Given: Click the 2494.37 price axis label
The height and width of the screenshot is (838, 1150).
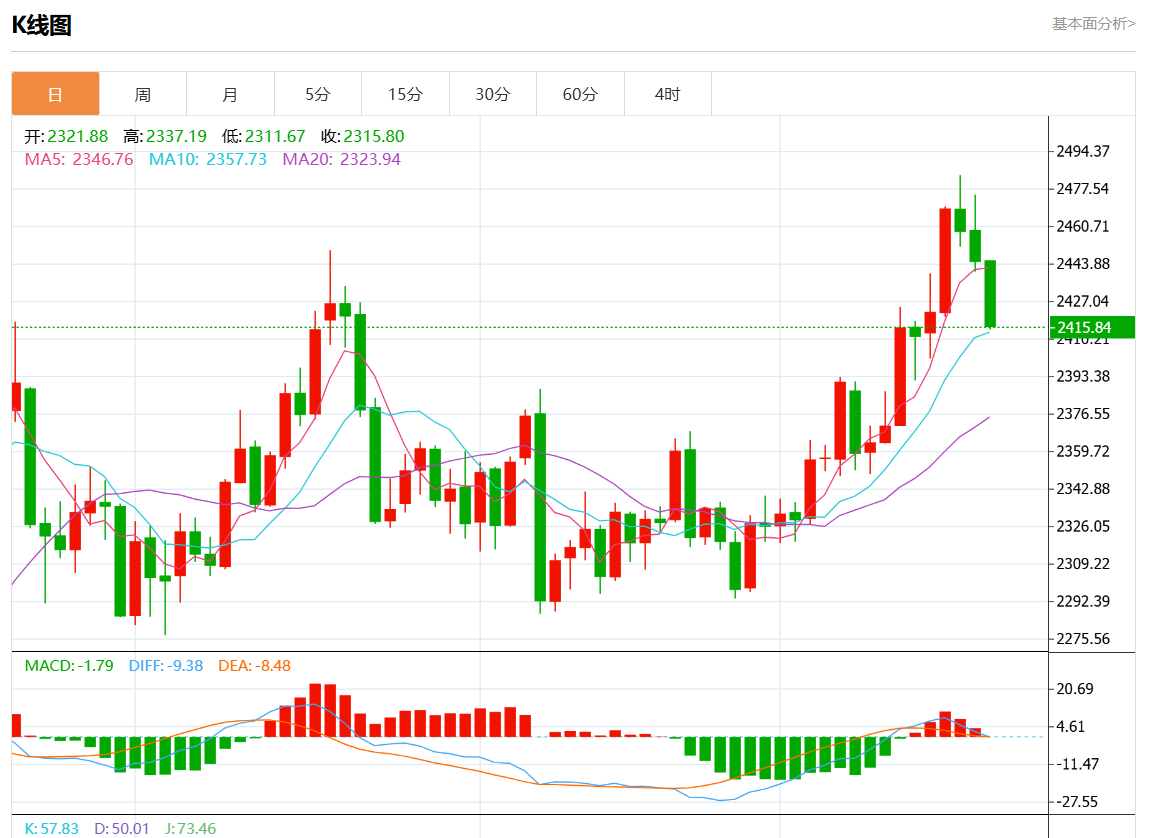Looking at the screenshot, I should [1083, 151].
